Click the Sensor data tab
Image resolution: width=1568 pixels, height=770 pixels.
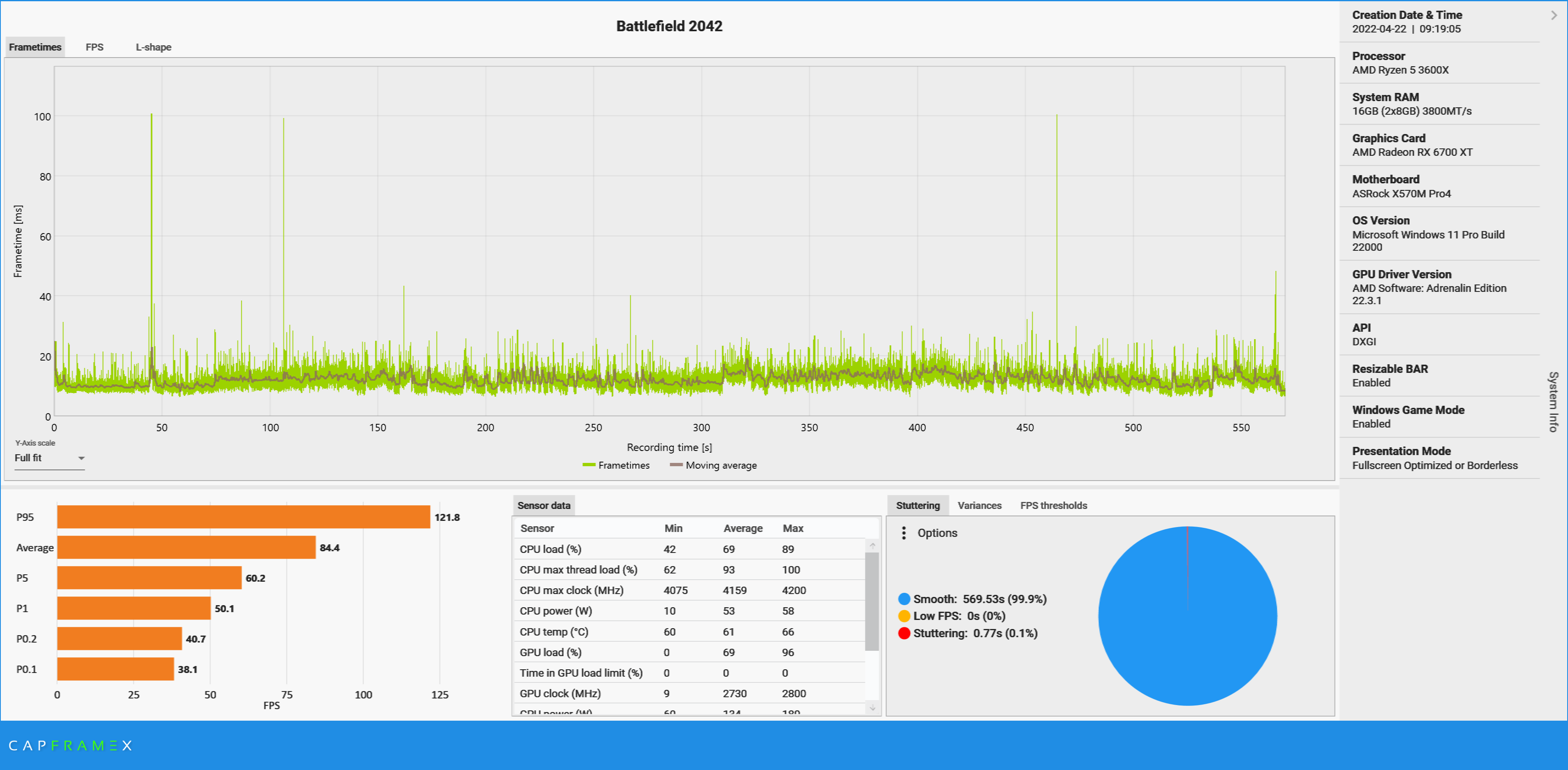click(x=543, y=505)
